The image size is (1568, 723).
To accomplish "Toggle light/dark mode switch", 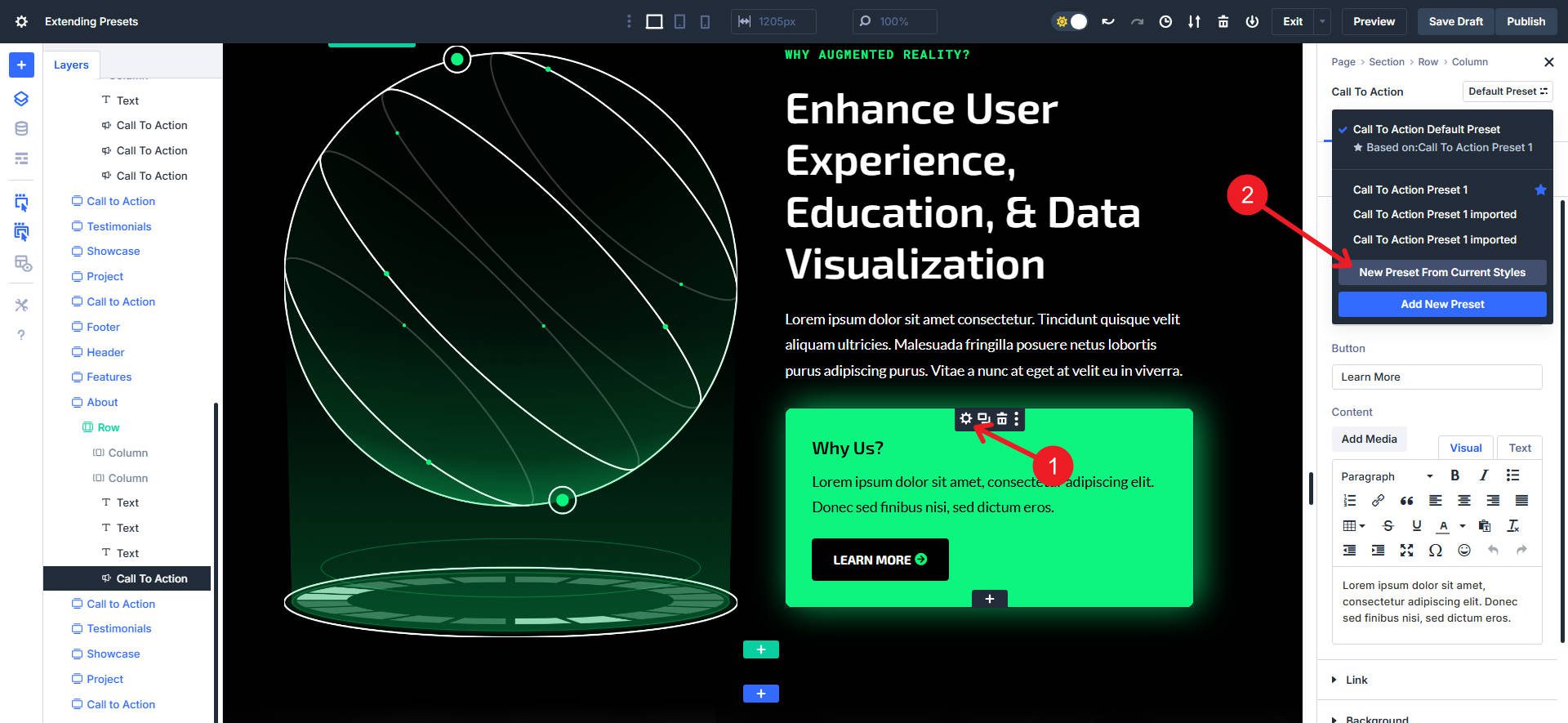I will tap(1071, 21).
